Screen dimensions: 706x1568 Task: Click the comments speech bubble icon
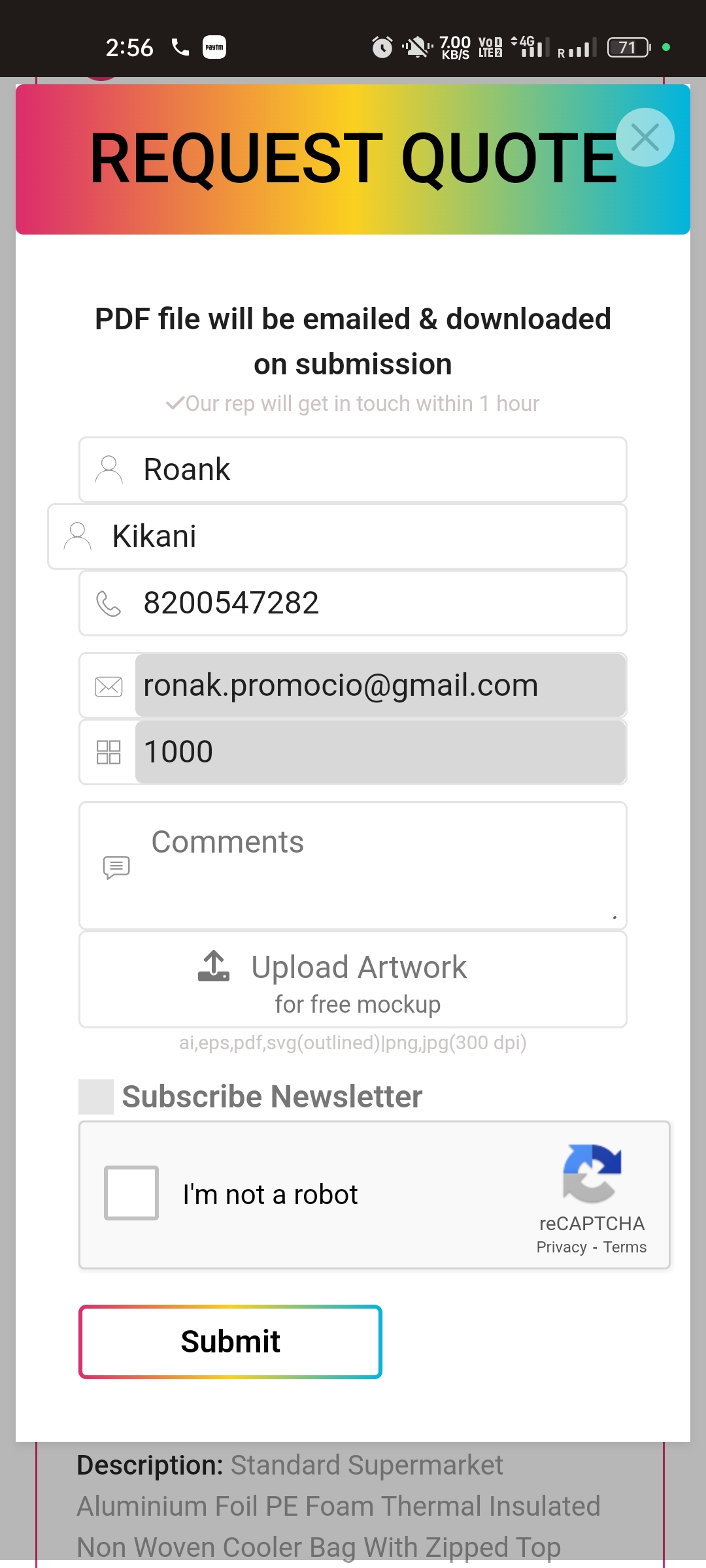point(116,867)
